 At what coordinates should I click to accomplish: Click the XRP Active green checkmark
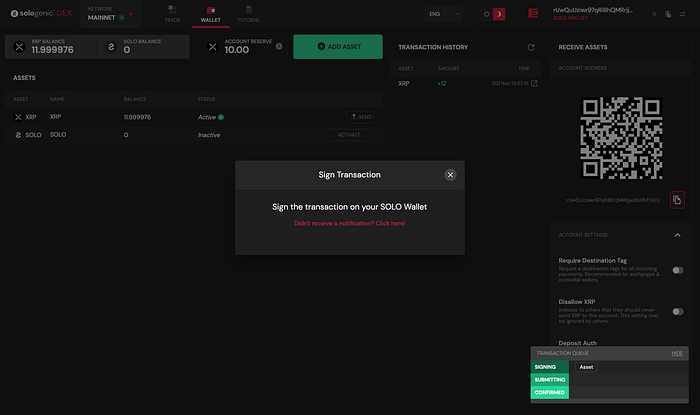click(x=221, y=117)
